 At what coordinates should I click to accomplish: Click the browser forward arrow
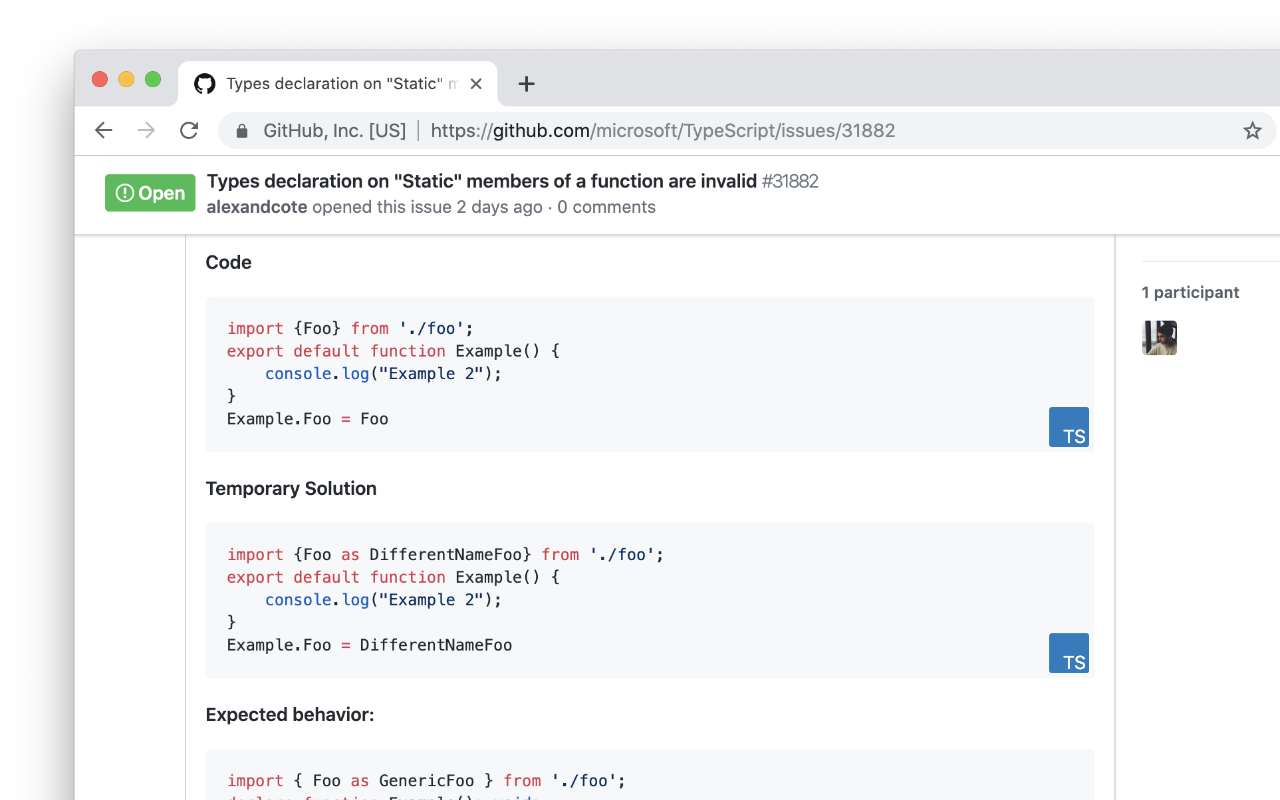tap(147, 130)
